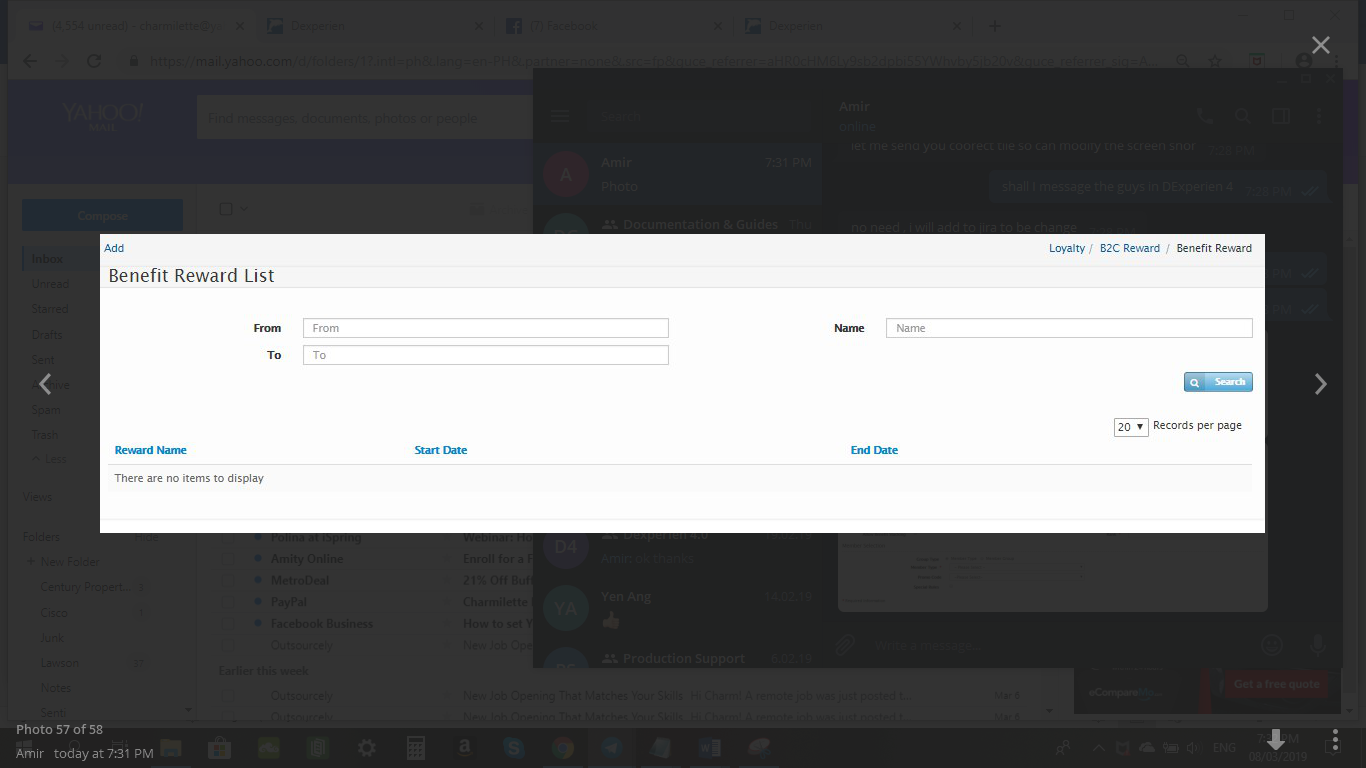Viewport: 1366px width, 768px height.
Task: Open the Settings gear in the taskbar
Action: [367, 748]
